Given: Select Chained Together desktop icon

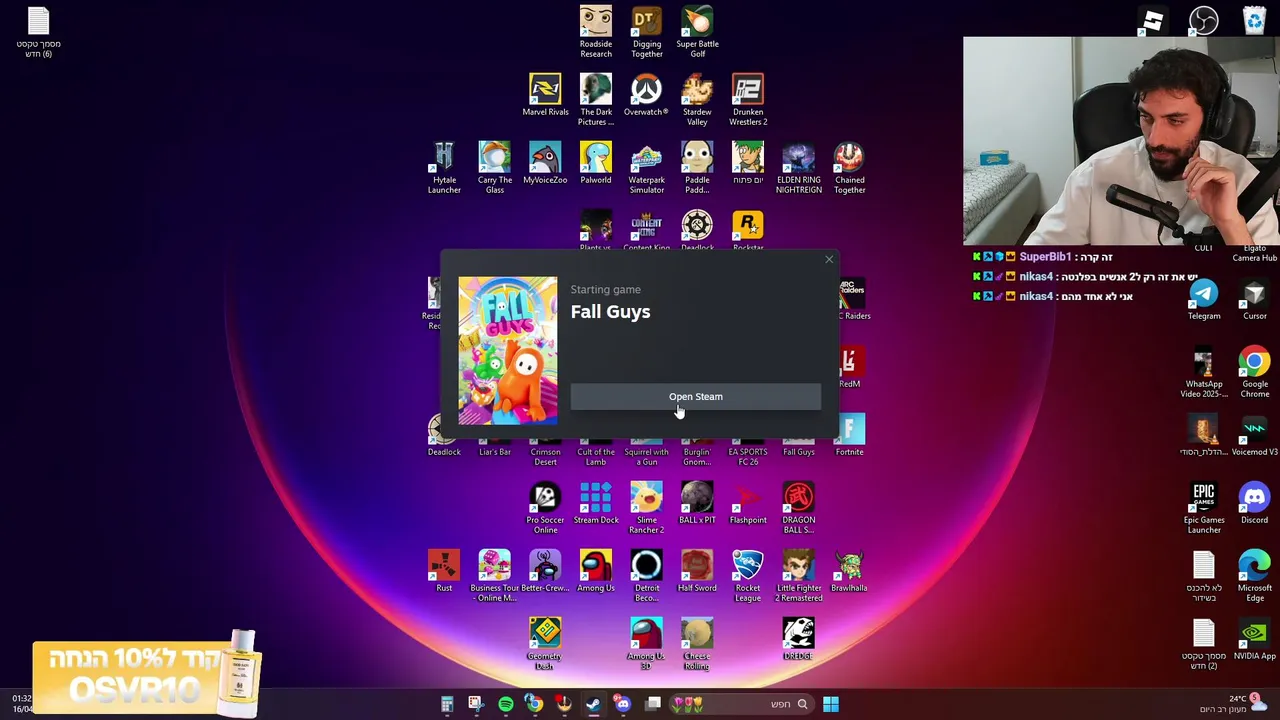Looking at the screenshot, I should (849, 168).
